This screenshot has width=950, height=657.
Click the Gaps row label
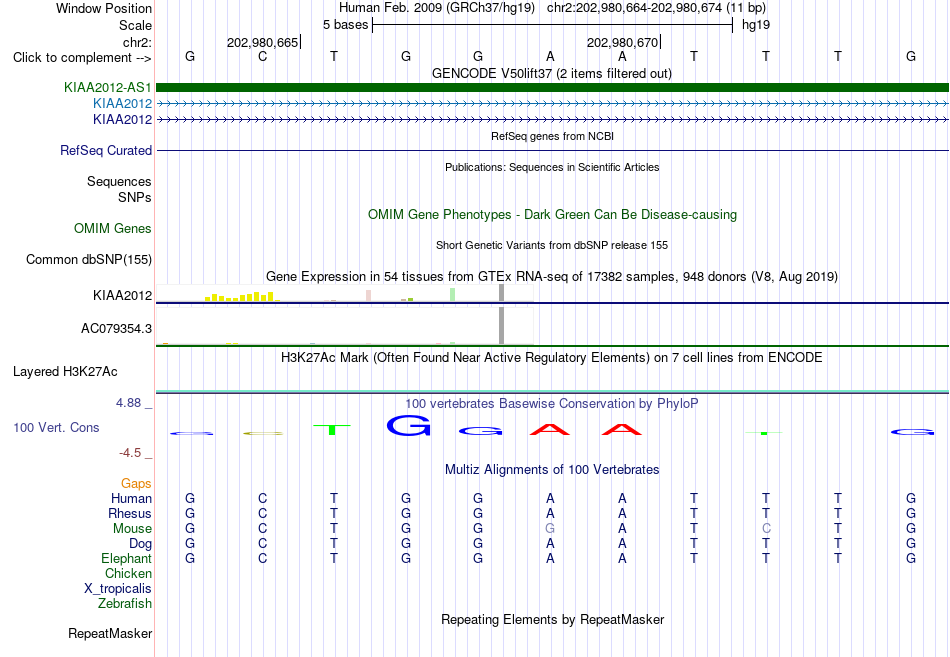[136, 484]
